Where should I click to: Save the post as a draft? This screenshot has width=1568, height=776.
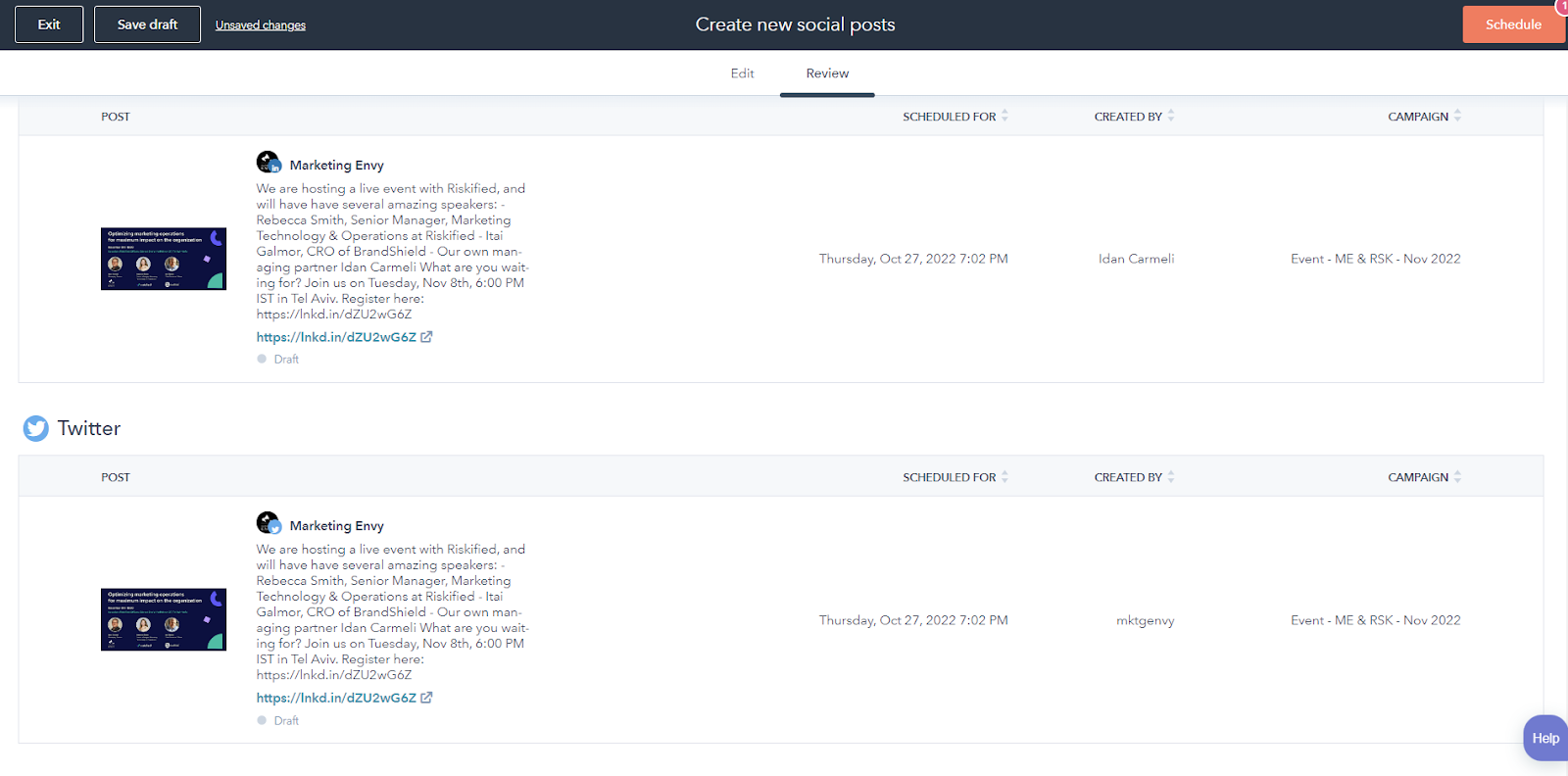coord(147,24)
